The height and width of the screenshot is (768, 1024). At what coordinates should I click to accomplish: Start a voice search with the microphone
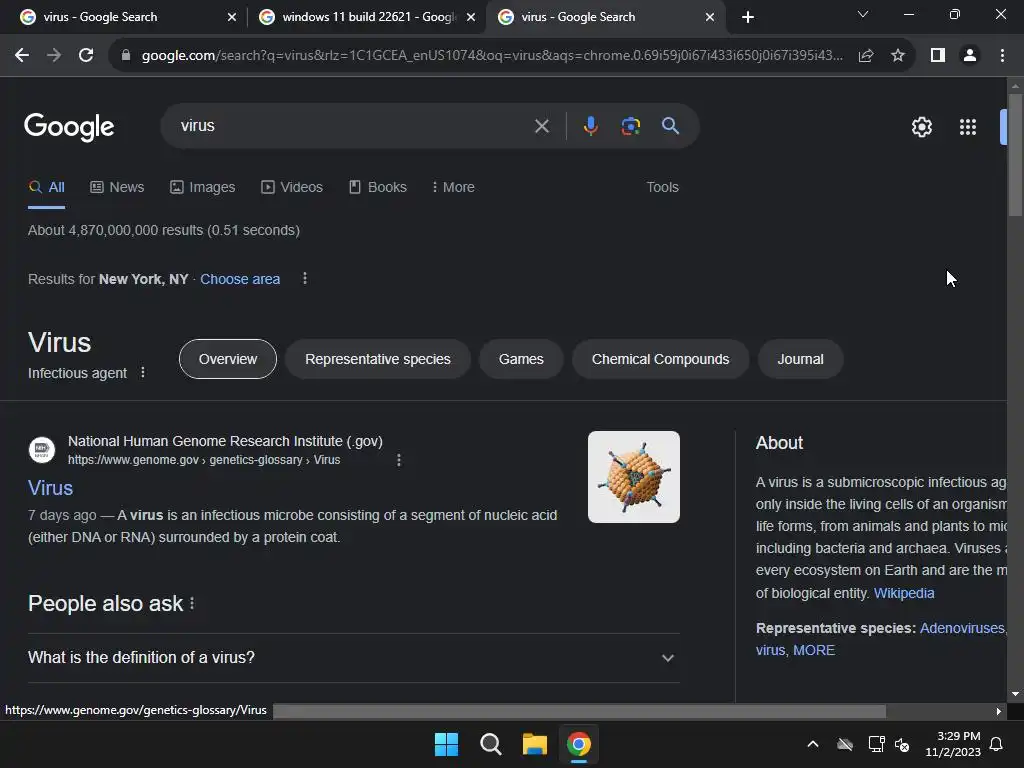coord(590,126)
